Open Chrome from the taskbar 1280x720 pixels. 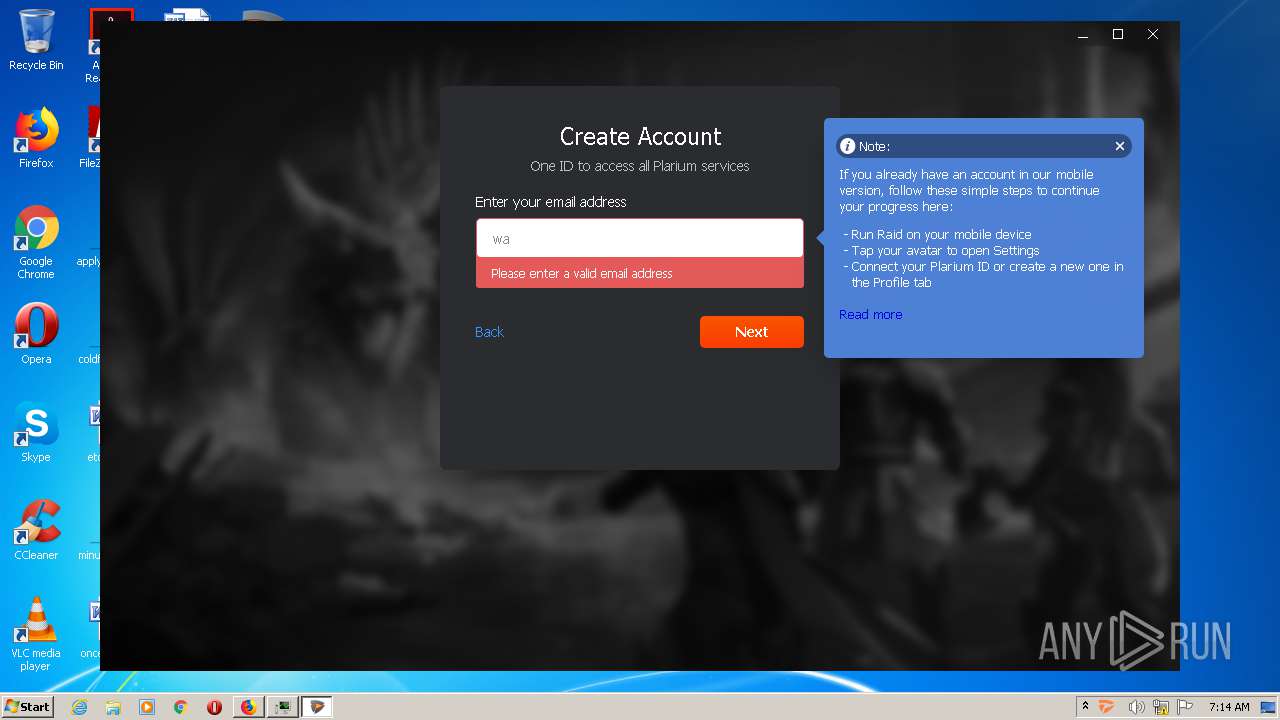coord(181,707)
